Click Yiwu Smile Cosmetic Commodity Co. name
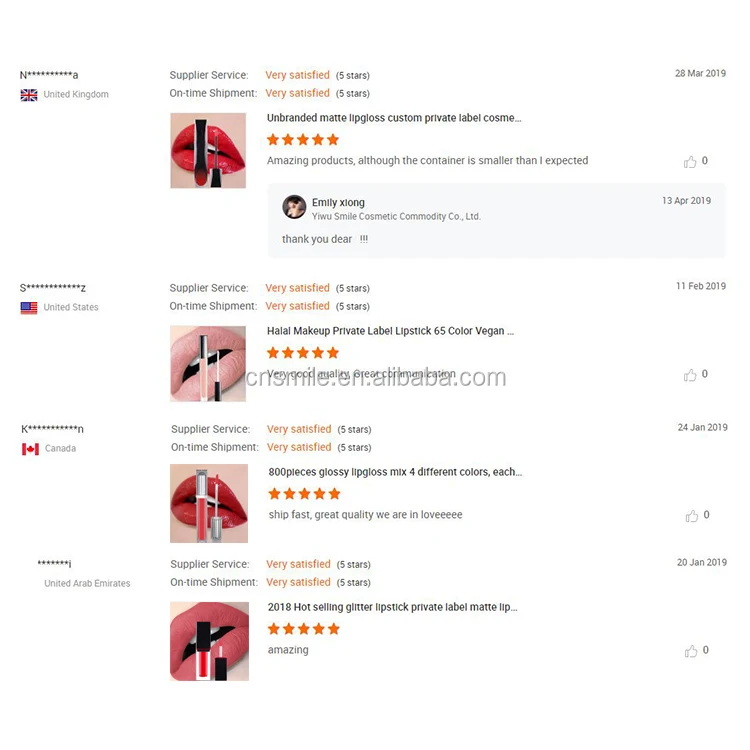This screenshot has width=750, height=750. coord(396,217)
